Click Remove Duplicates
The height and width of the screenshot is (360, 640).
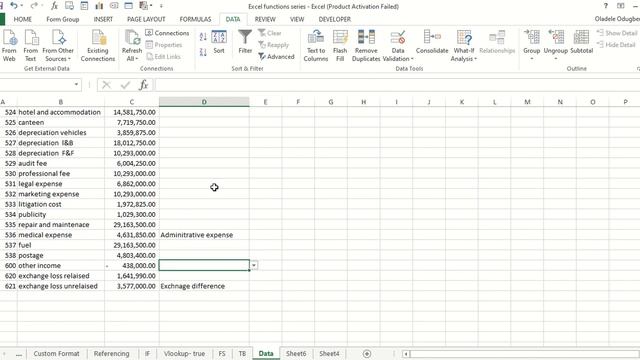pyautogui.click(x=366, y=46)
